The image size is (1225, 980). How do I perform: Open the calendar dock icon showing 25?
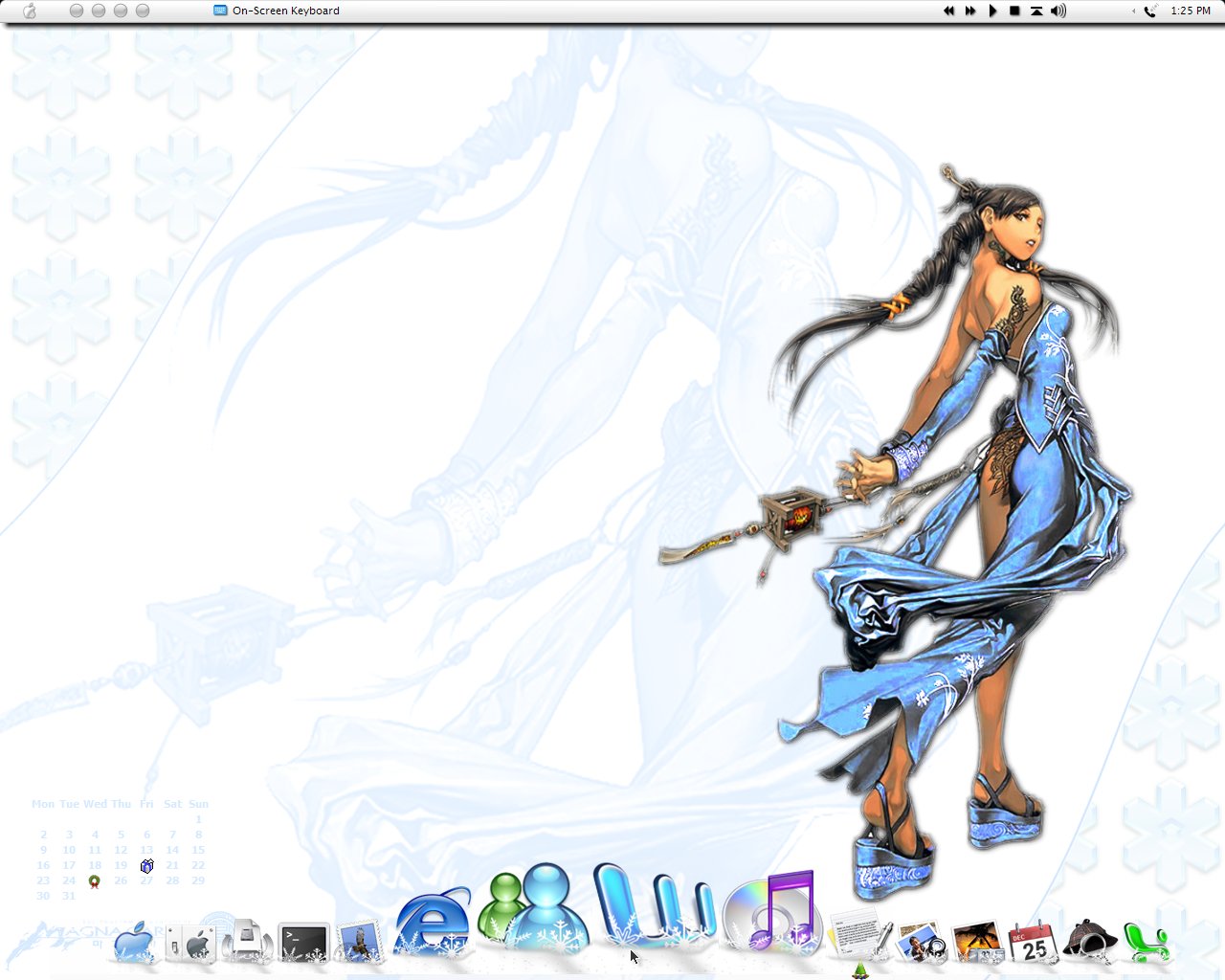(1033, 942)
